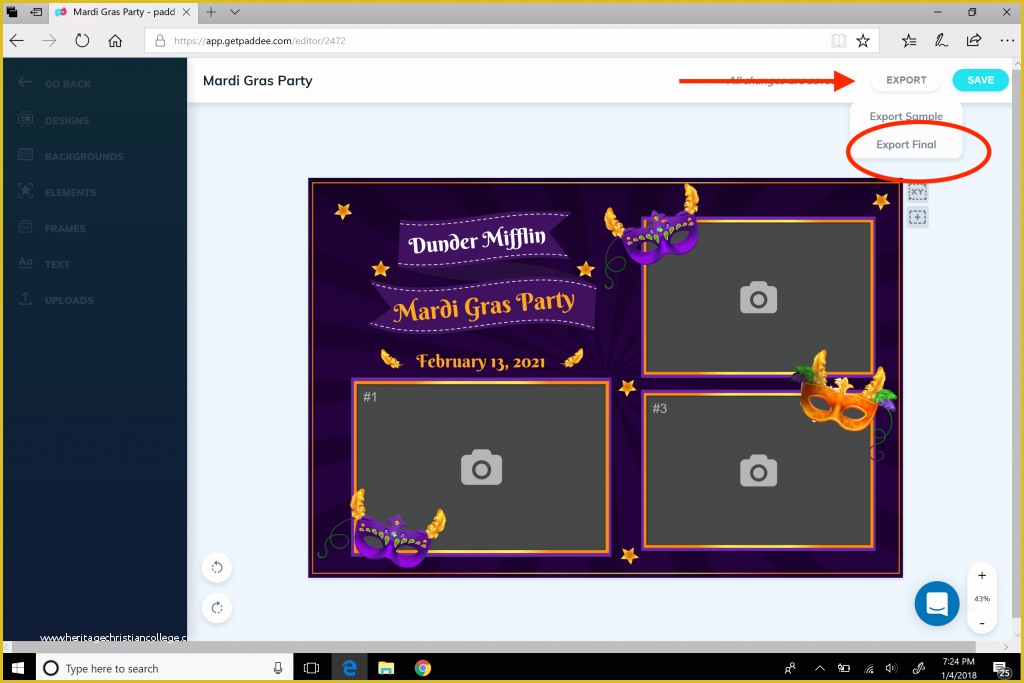Screen dimensions: 1024x683
Task: Open the chat support bubble
Action: (936, 603)
